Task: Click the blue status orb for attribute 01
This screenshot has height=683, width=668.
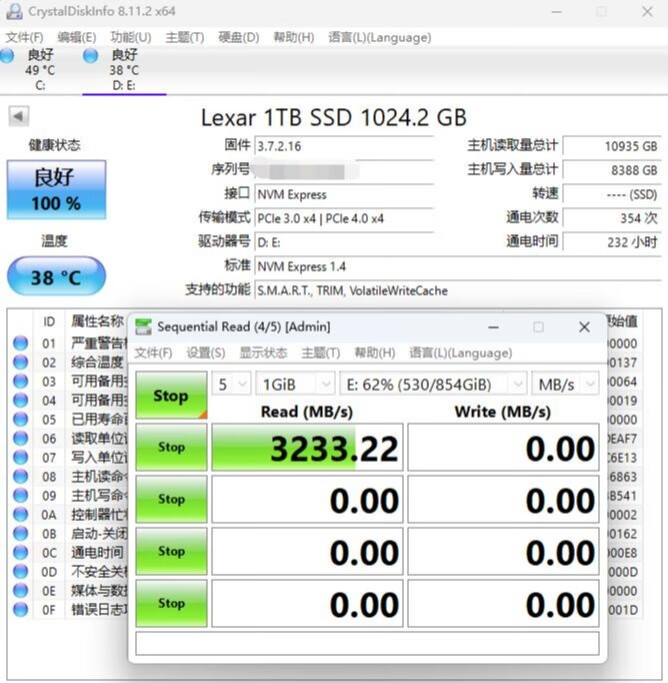Action: (20, 344)
